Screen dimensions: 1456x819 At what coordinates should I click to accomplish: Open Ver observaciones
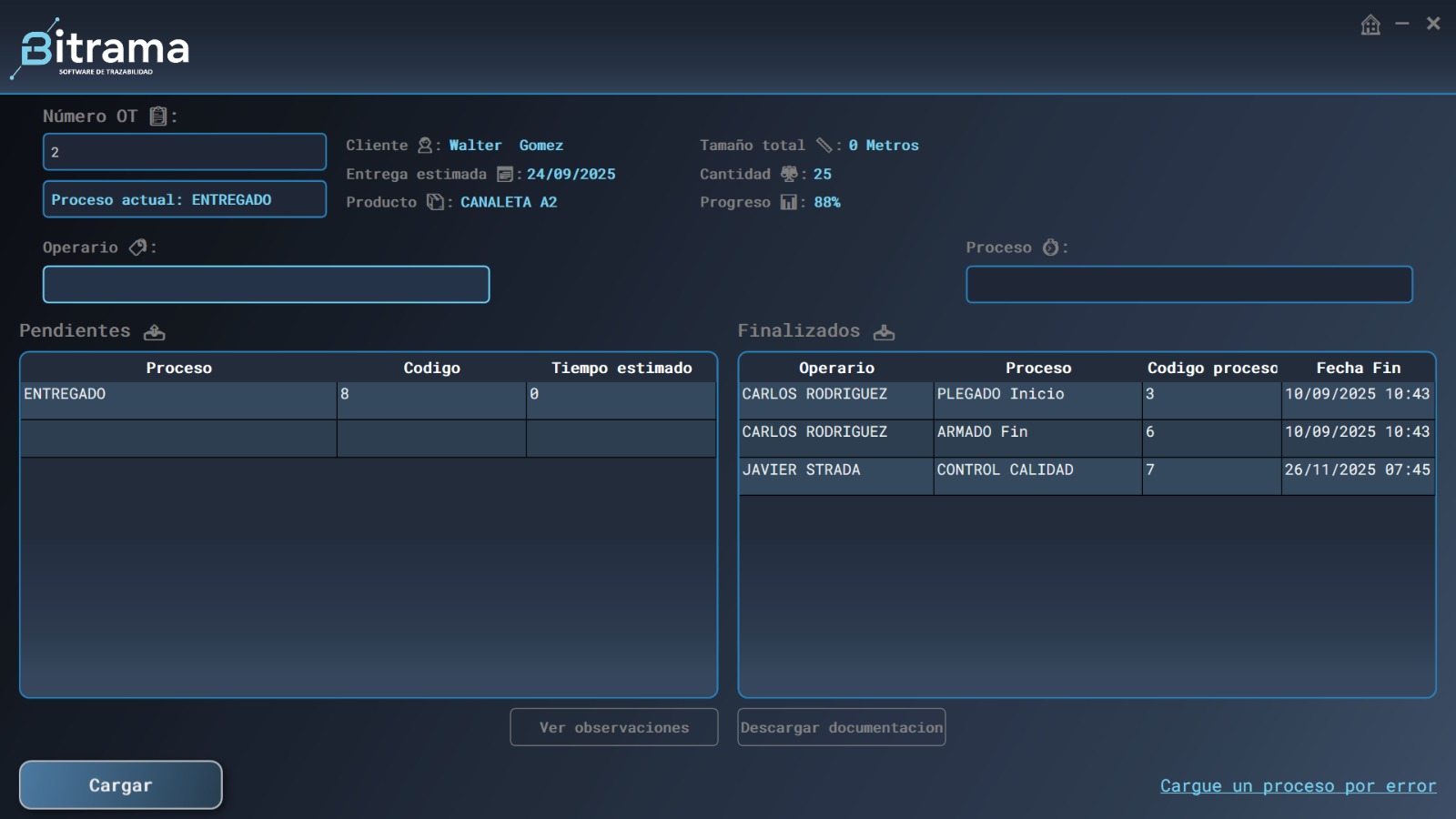tap(614, 727)
